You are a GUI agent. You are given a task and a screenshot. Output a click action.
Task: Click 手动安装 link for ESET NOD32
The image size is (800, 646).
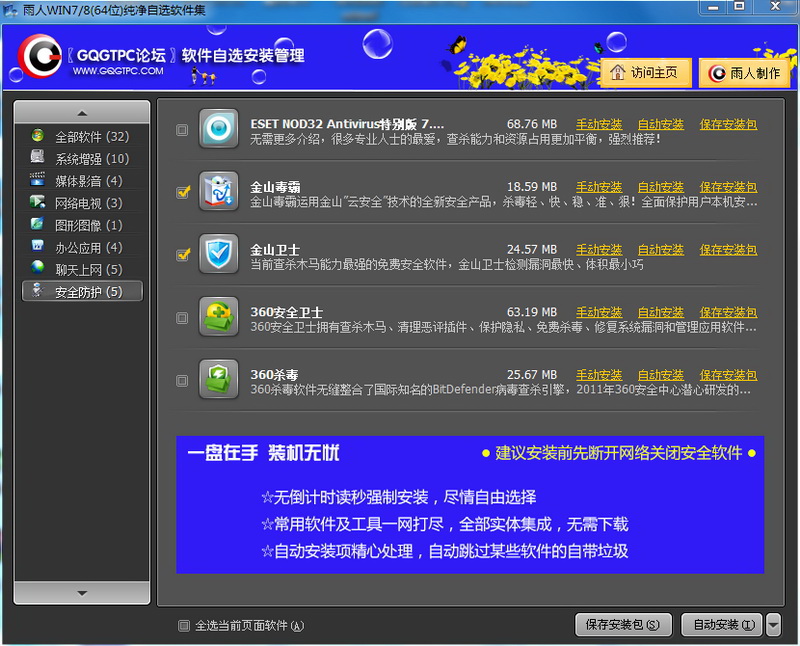click(x=599, y=124)
